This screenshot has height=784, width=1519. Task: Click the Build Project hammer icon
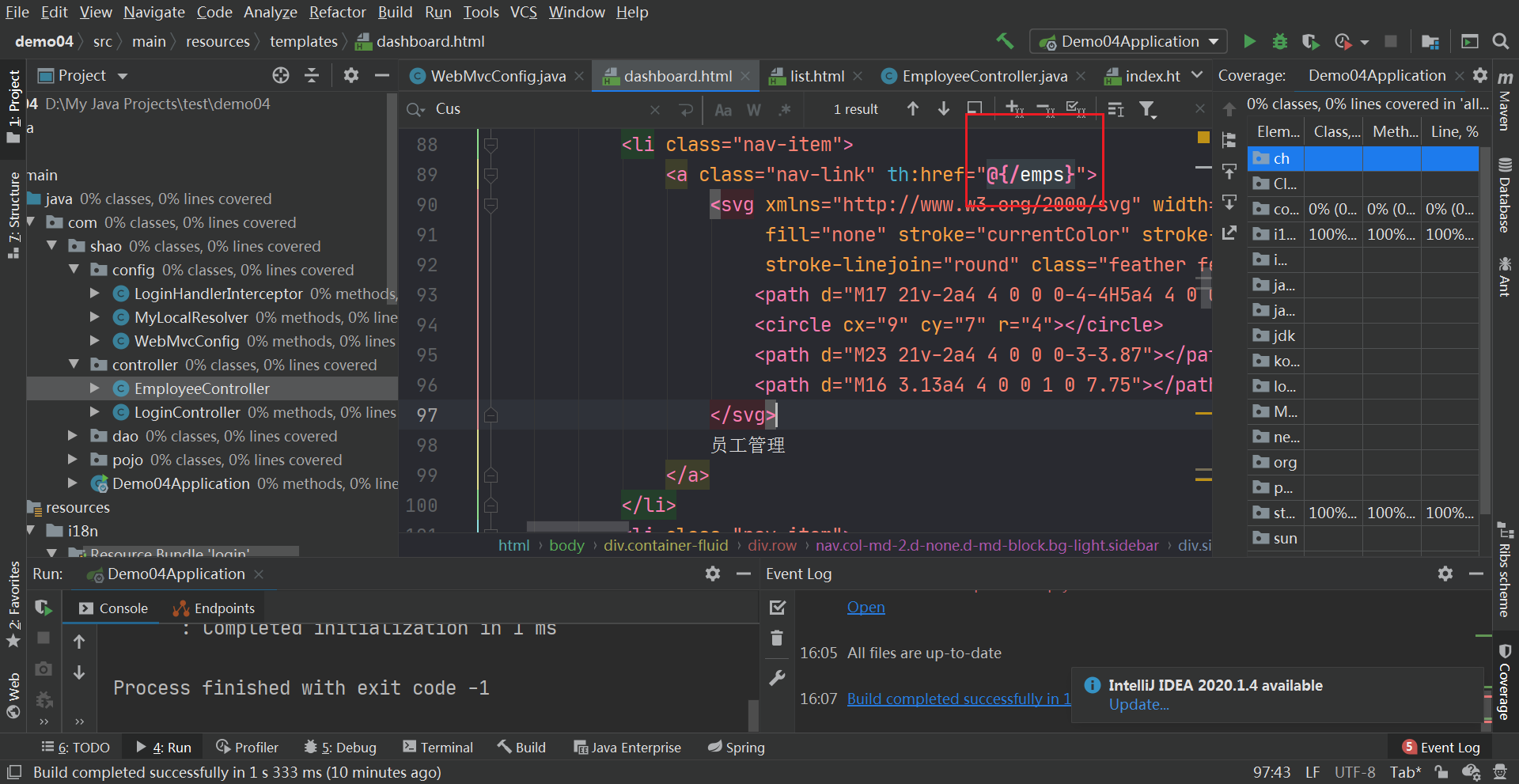pyautogui.click(x=1005, y=41)
